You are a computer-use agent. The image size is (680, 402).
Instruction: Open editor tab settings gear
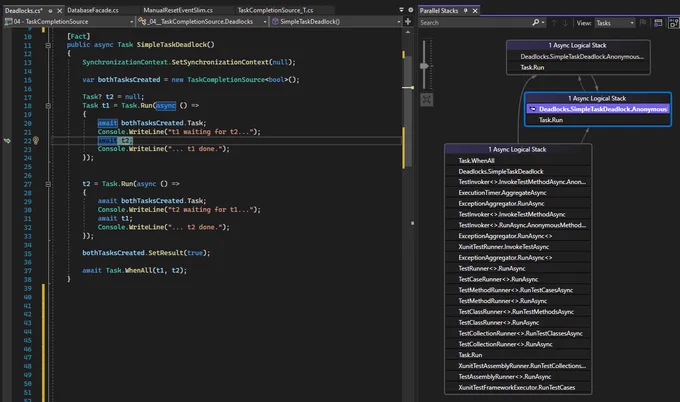click(410, 10)
